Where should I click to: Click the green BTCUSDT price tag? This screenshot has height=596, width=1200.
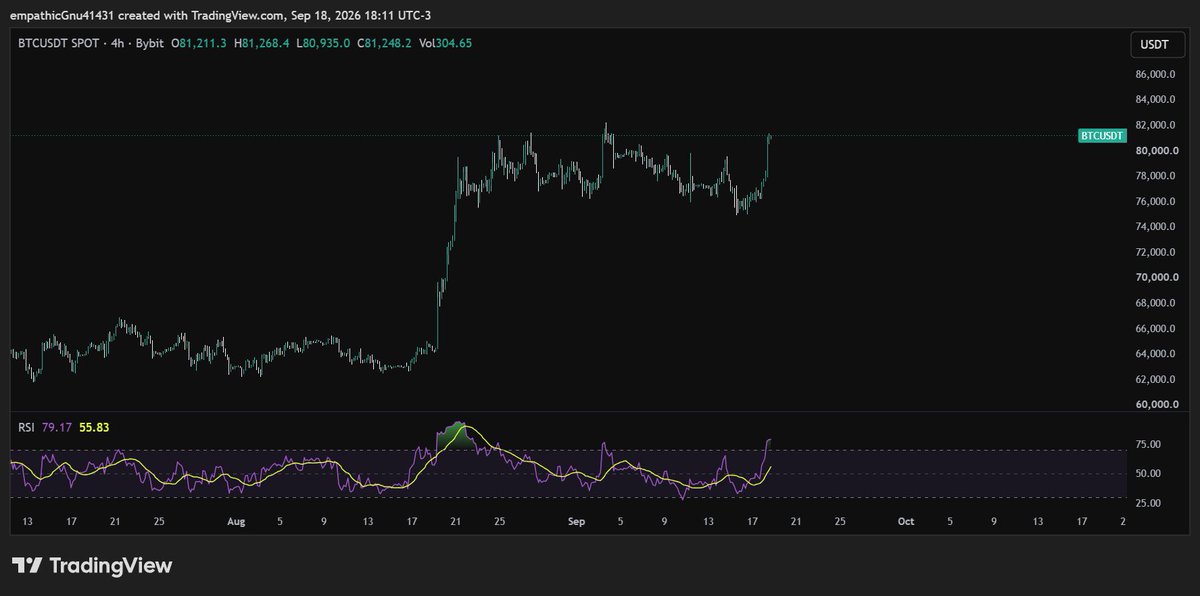pyautogui.click(x=1102, y=135)
